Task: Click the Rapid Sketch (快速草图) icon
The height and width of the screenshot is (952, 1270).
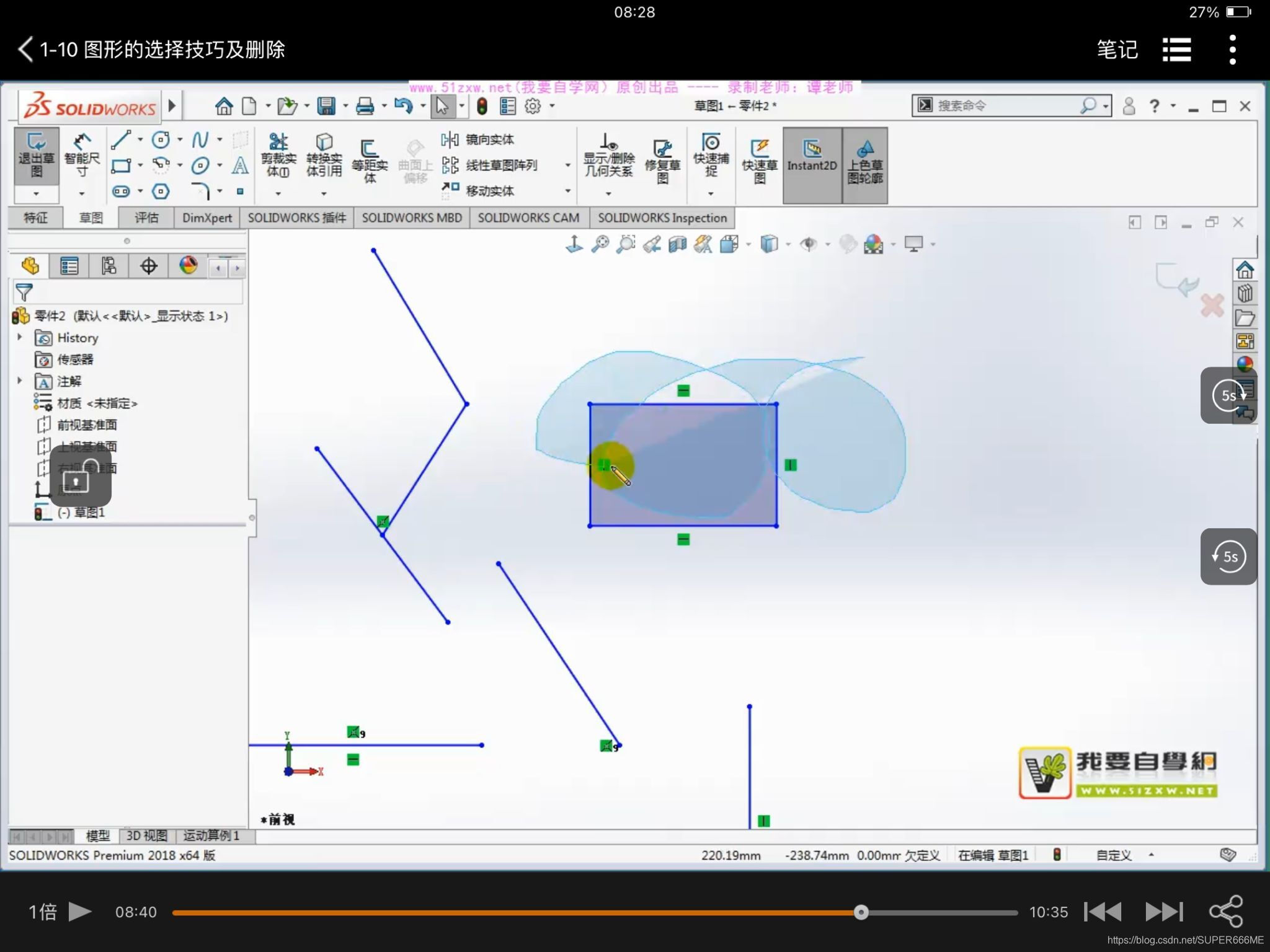Action: (x=759, y=160)
